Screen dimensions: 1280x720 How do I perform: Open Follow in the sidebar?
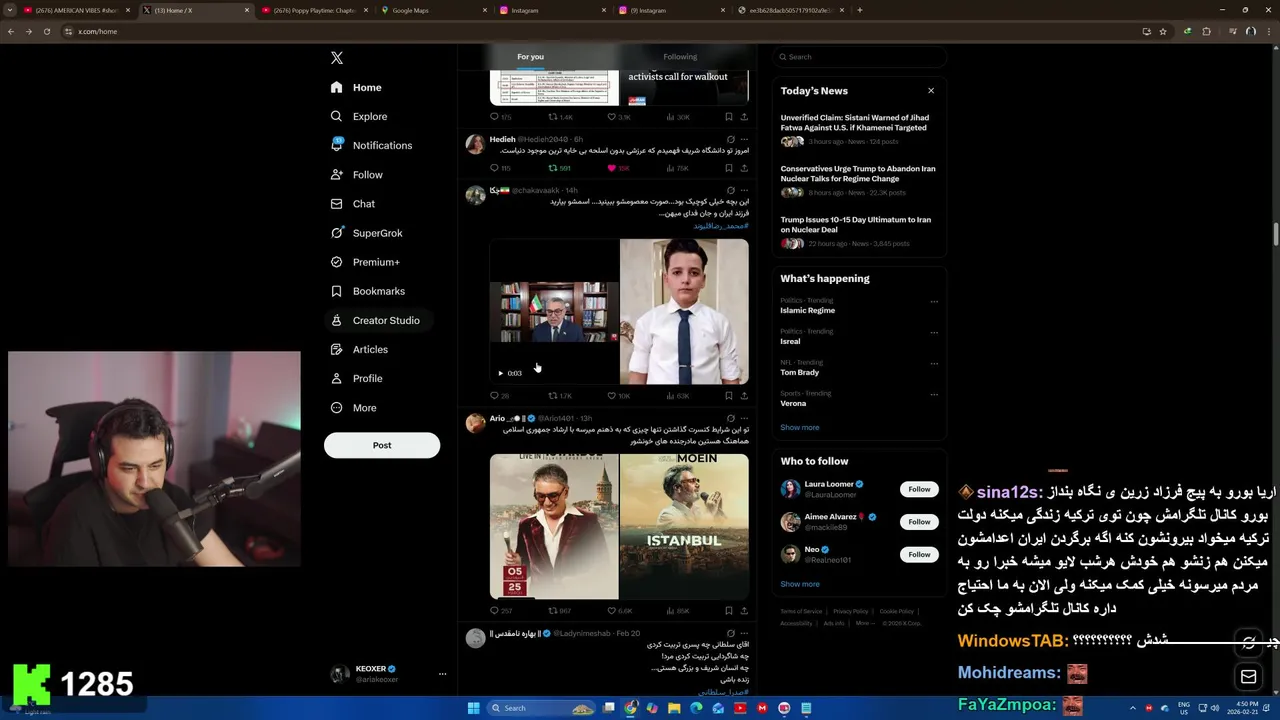click(356, 175)
